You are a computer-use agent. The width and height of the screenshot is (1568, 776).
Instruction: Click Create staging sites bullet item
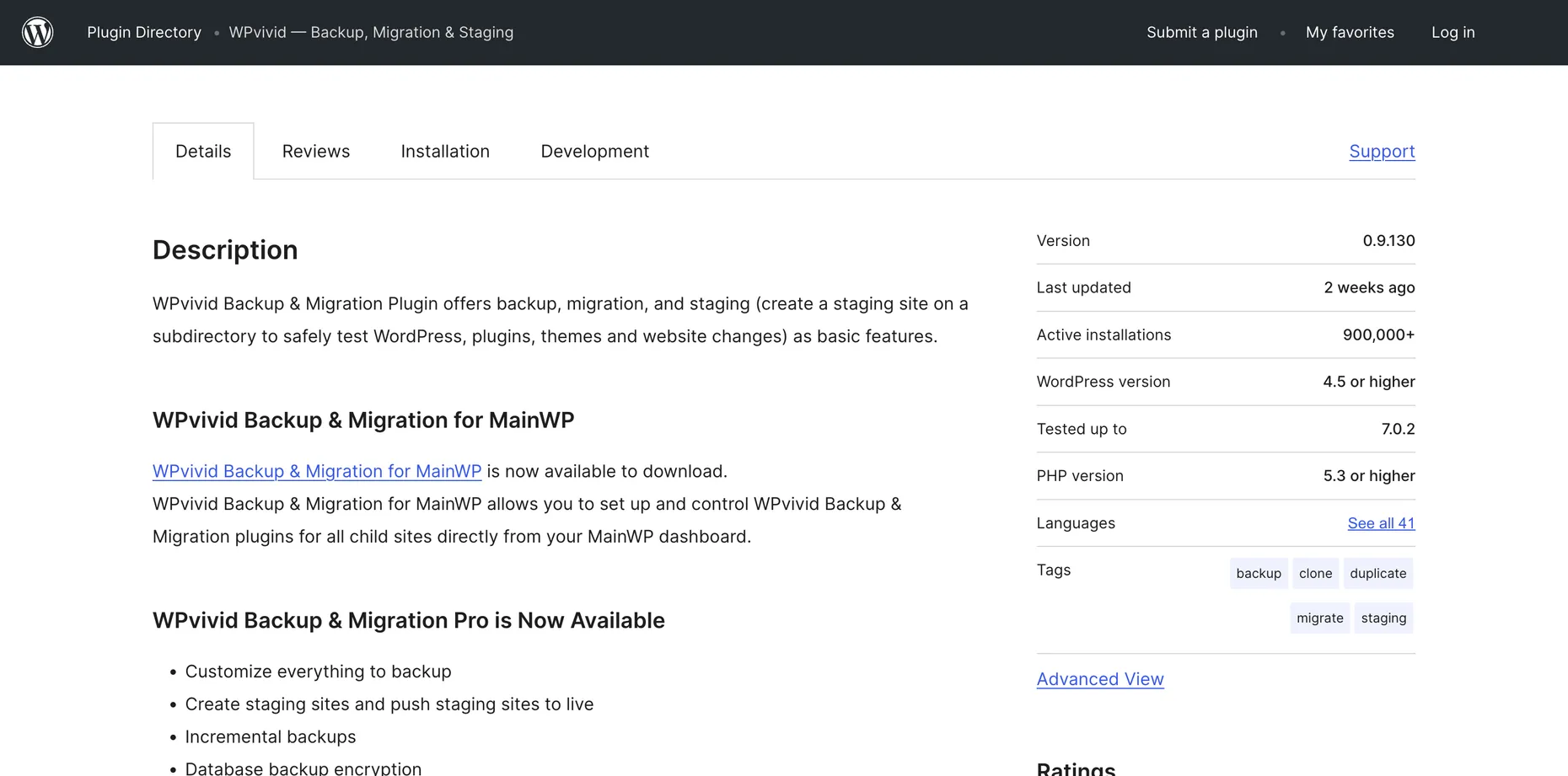(x=389, y=704)
